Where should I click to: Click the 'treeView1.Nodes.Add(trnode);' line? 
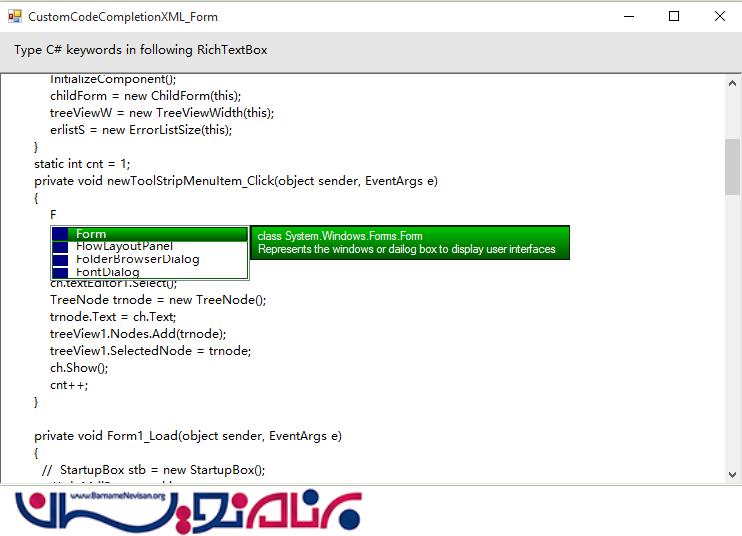[x=138, y=334]
